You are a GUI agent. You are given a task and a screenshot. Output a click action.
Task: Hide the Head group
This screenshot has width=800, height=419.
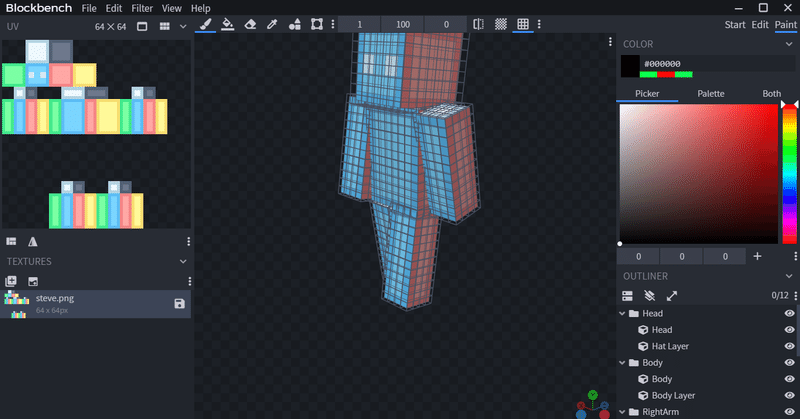(789, 313)
